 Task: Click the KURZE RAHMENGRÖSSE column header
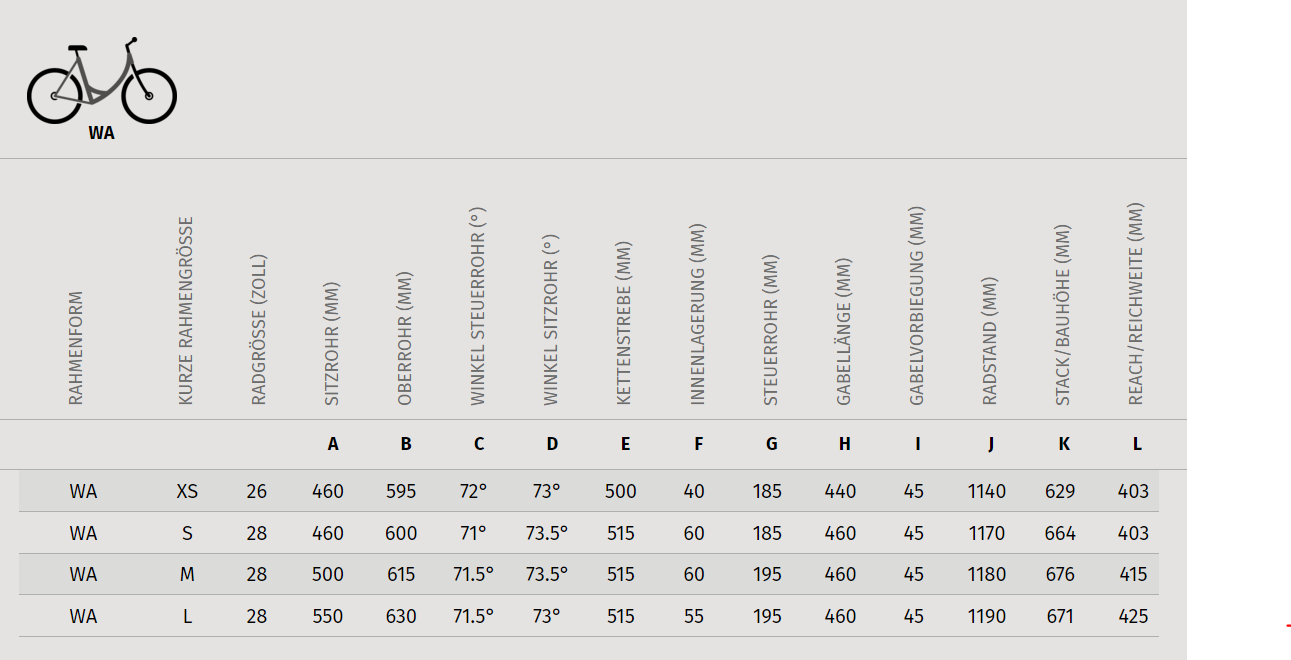pyautogui.click(x=185, y=311)
